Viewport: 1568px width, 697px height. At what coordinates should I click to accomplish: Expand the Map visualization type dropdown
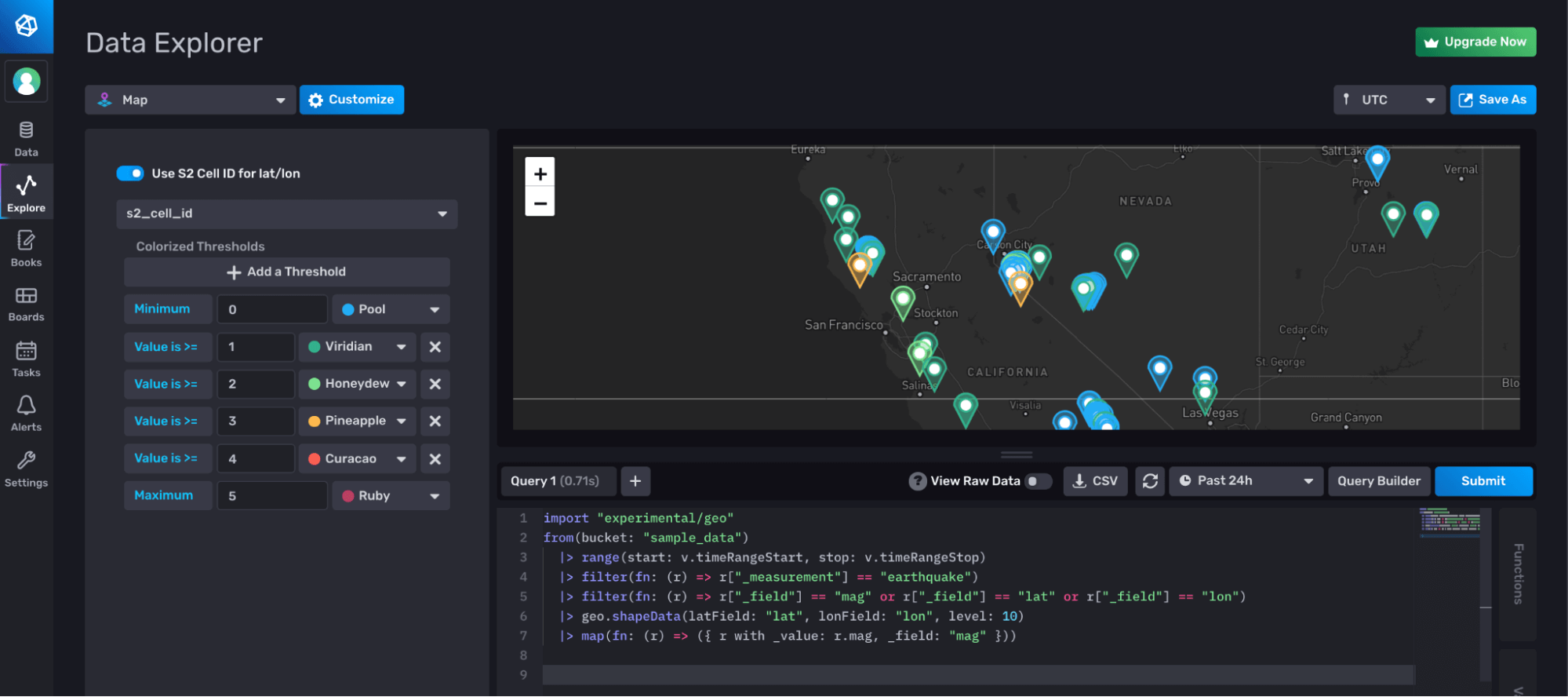191,100
